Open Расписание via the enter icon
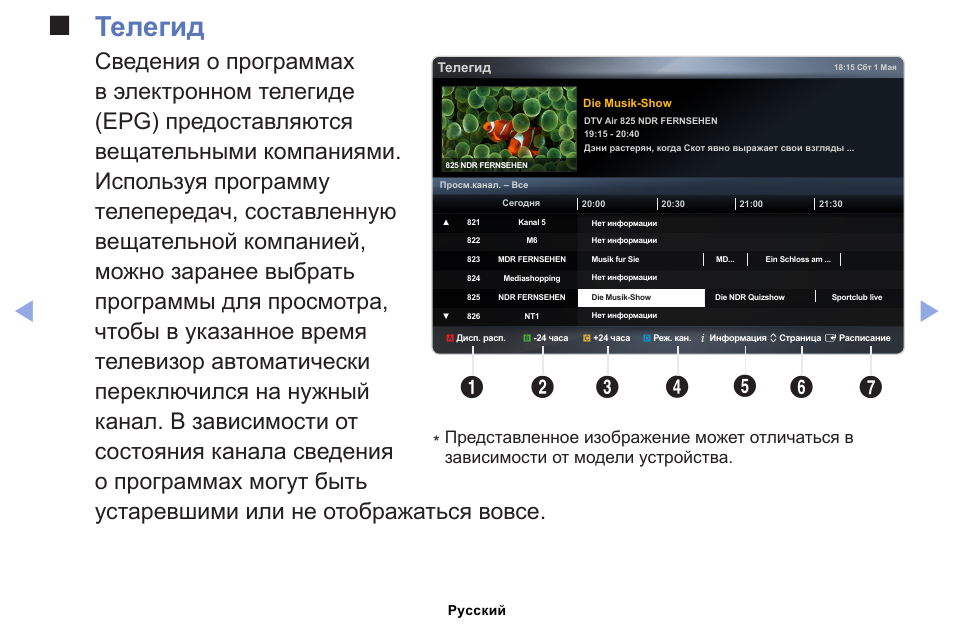The height and width of the screenshot is (624, 955). (x=830, y=338)
